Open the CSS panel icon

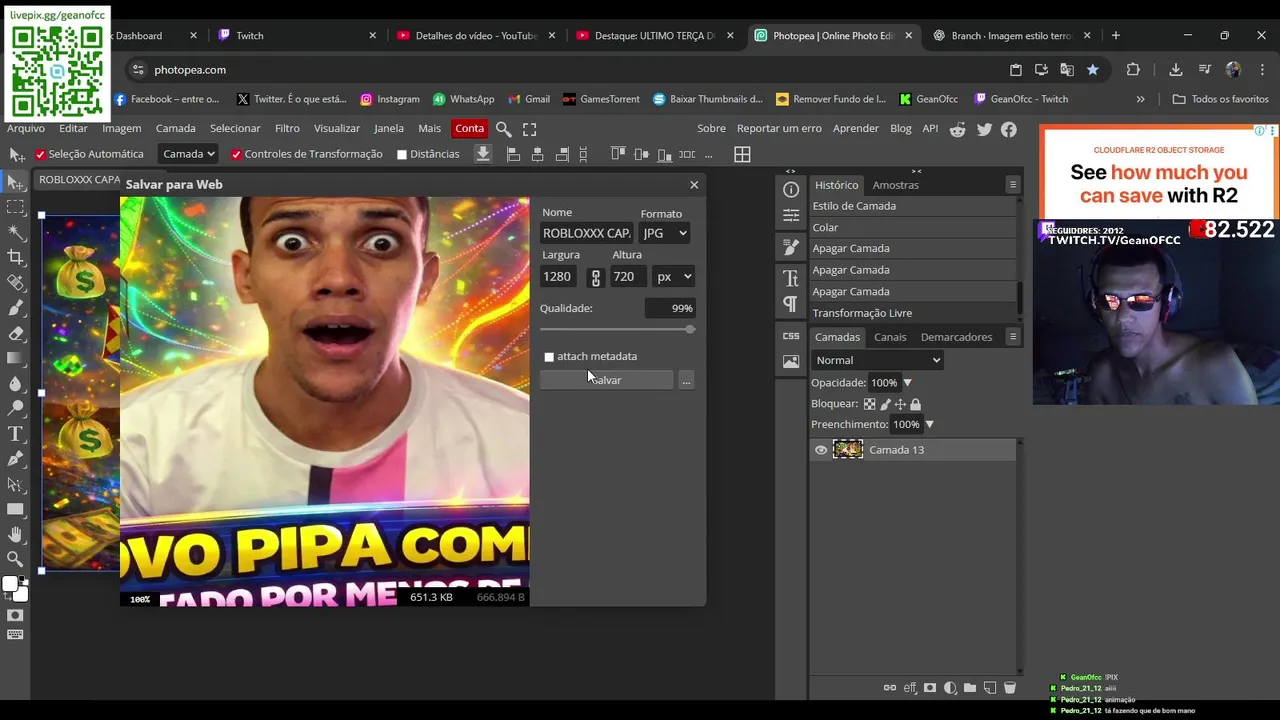click(x=791, y=336)
